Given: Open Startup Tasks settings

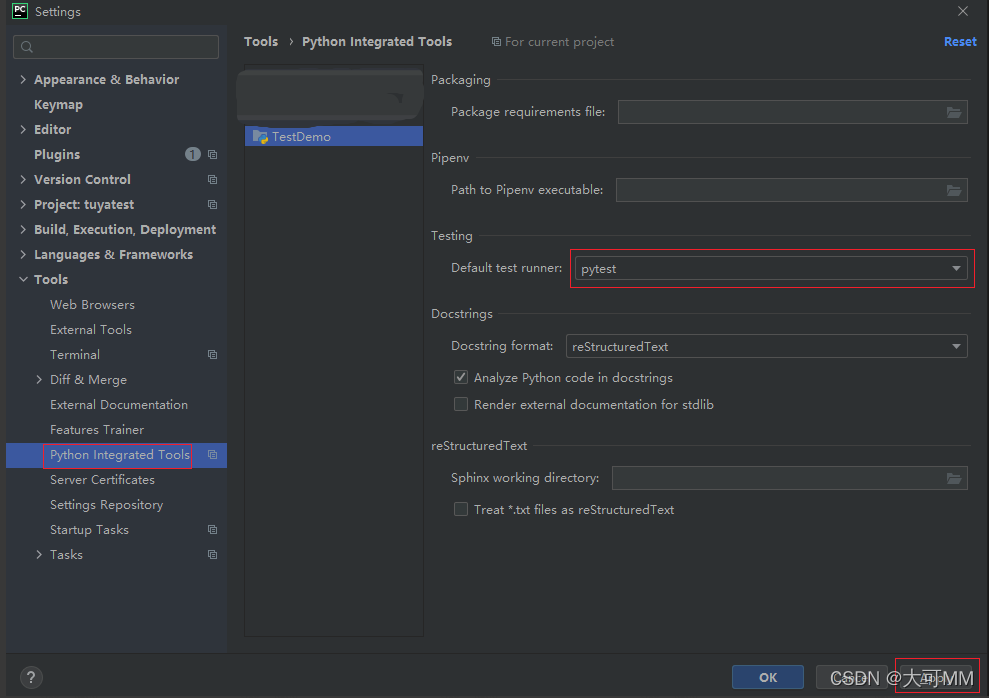Looking at the screenshot, I should [x=89, y=530].
